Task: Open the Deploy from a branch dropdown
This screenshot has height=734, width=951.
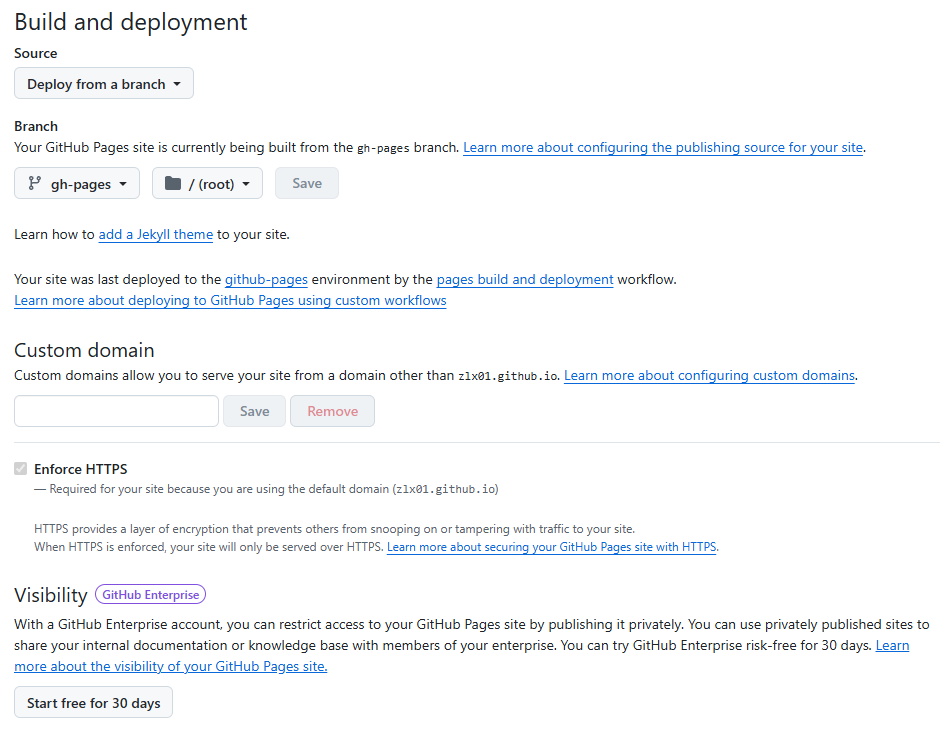Action: point(104,84)
